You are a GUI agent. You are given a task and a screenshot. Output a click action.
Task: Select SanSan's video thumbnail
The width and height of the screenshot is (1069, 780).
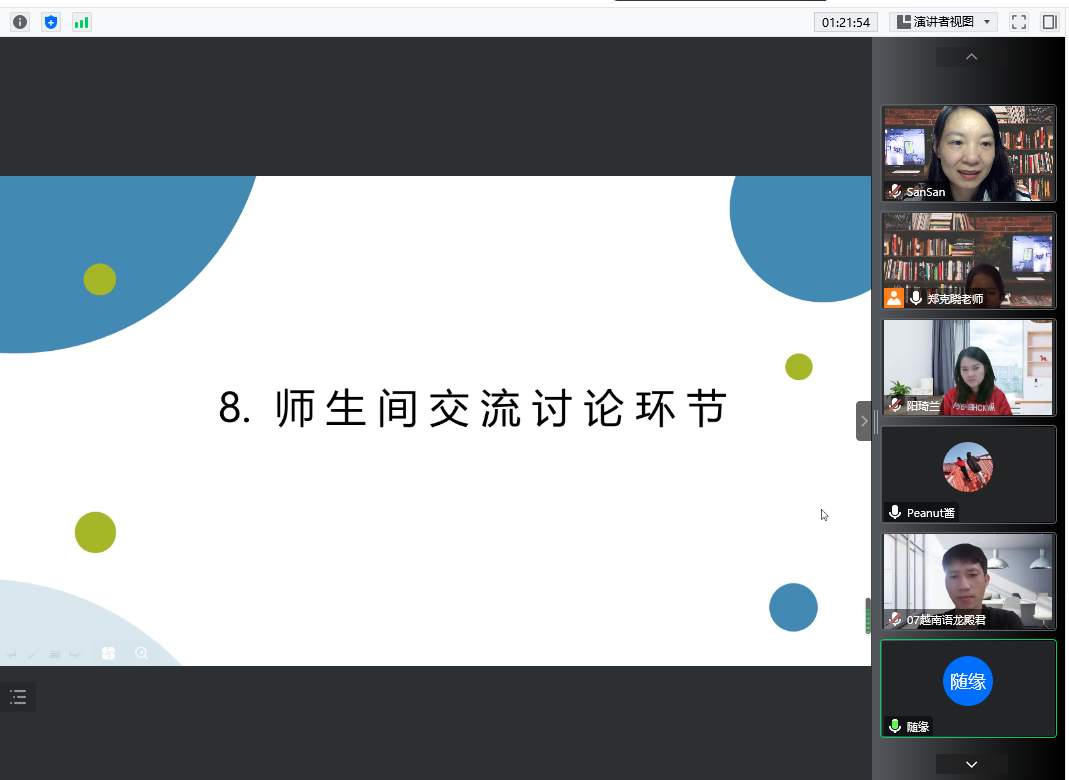click(x=968, y=153)
